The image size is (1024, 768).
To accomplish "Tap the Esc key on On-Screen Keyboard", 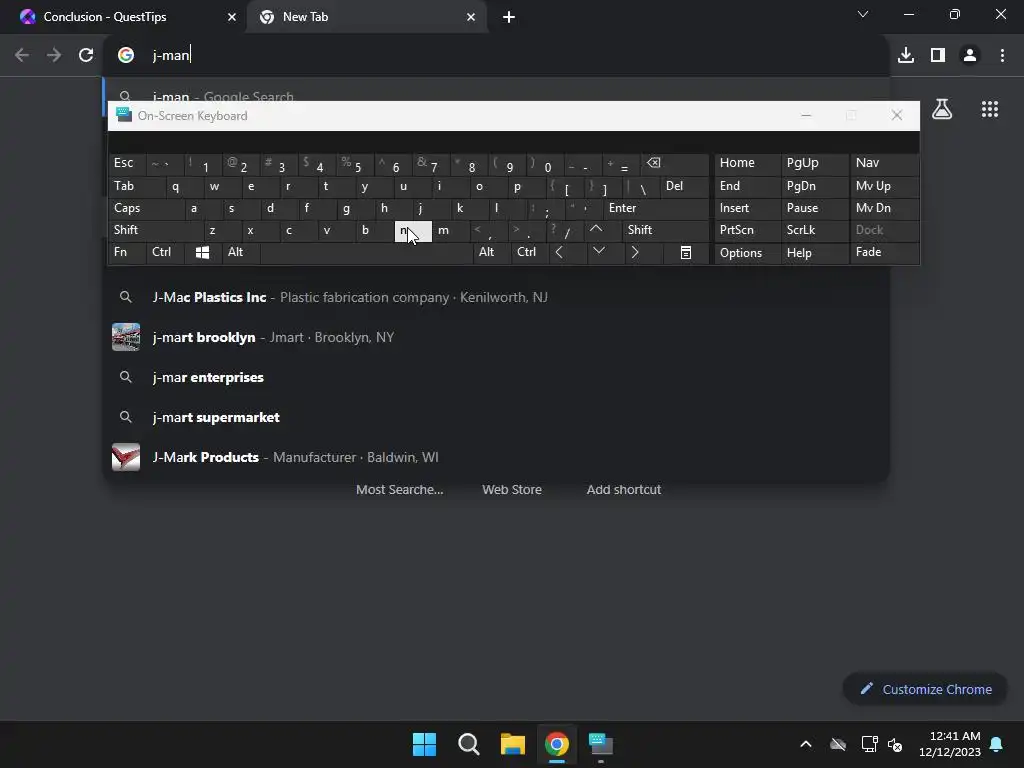I will (127, 163).
